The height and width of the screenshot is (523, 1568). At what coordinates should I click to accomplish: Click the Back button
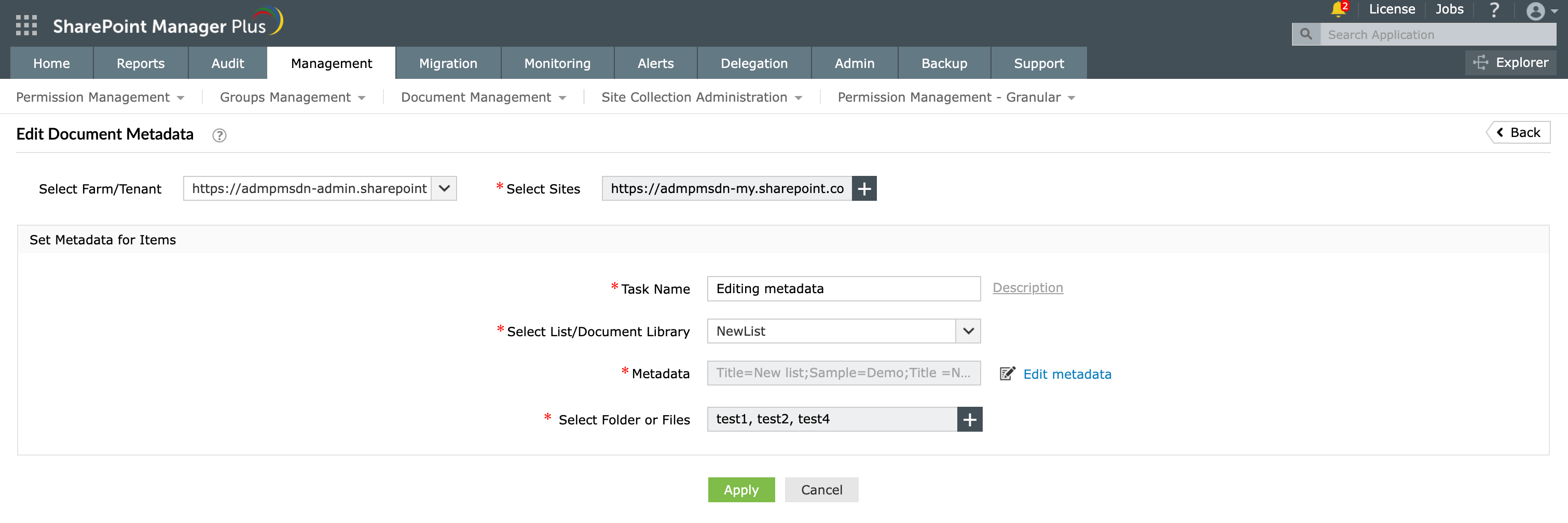coord(1518,133)
